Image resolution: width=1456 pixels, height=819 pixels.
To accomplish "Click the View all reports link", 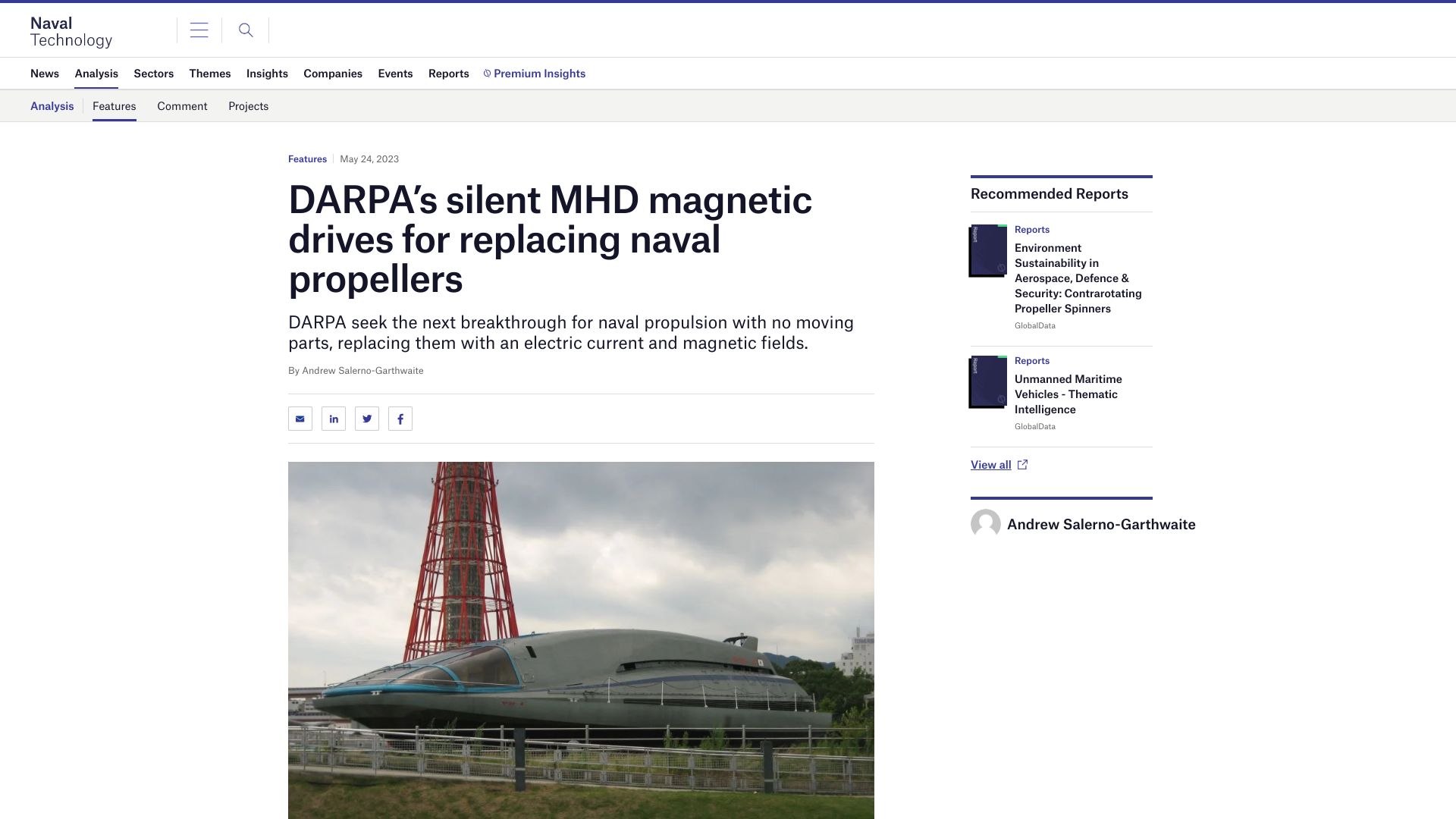I will pyautogui.click(x=990, y=465).
